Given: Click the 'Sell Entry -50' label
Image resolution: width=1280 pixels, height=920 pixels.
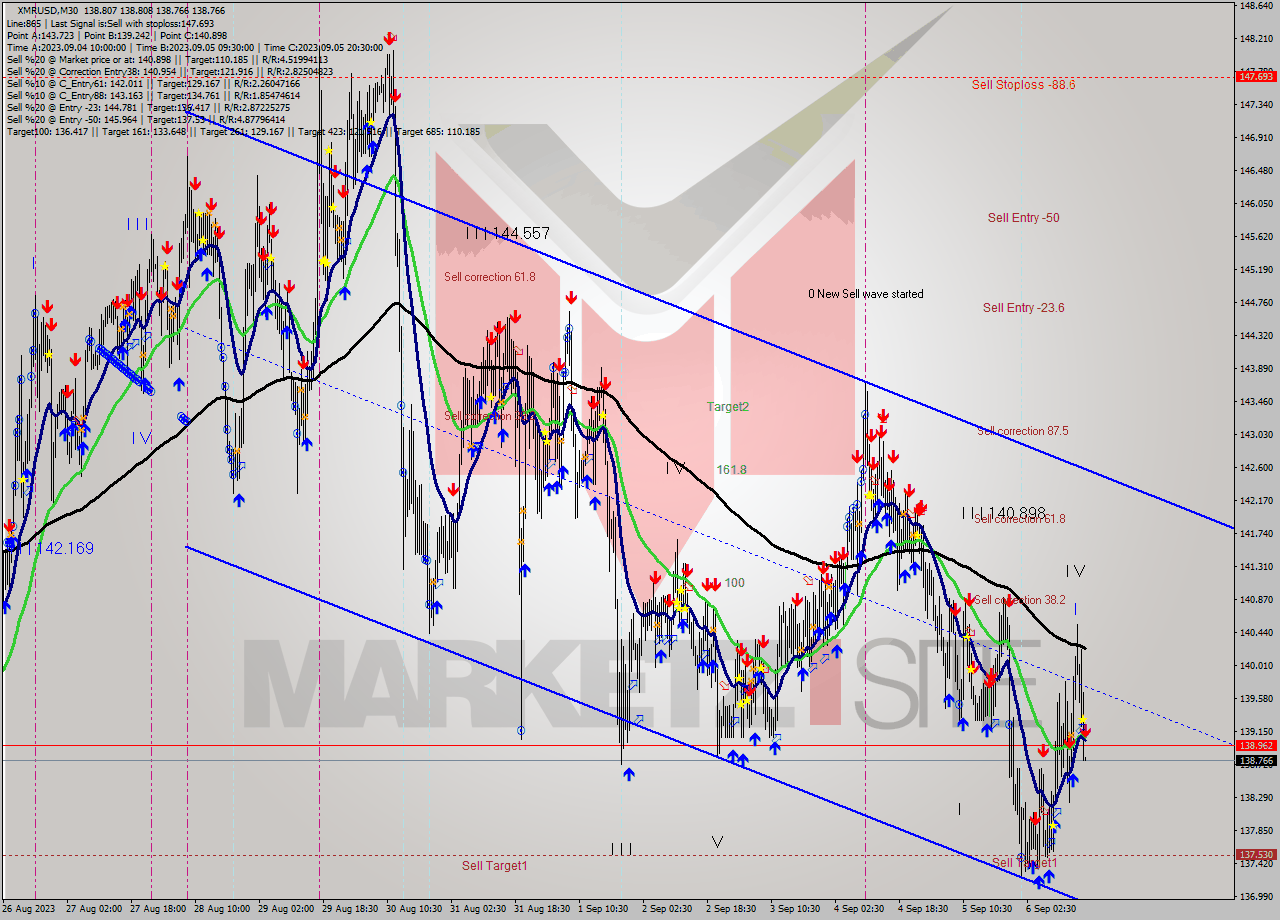Looking at the screenshot, I should point(1023,218).
